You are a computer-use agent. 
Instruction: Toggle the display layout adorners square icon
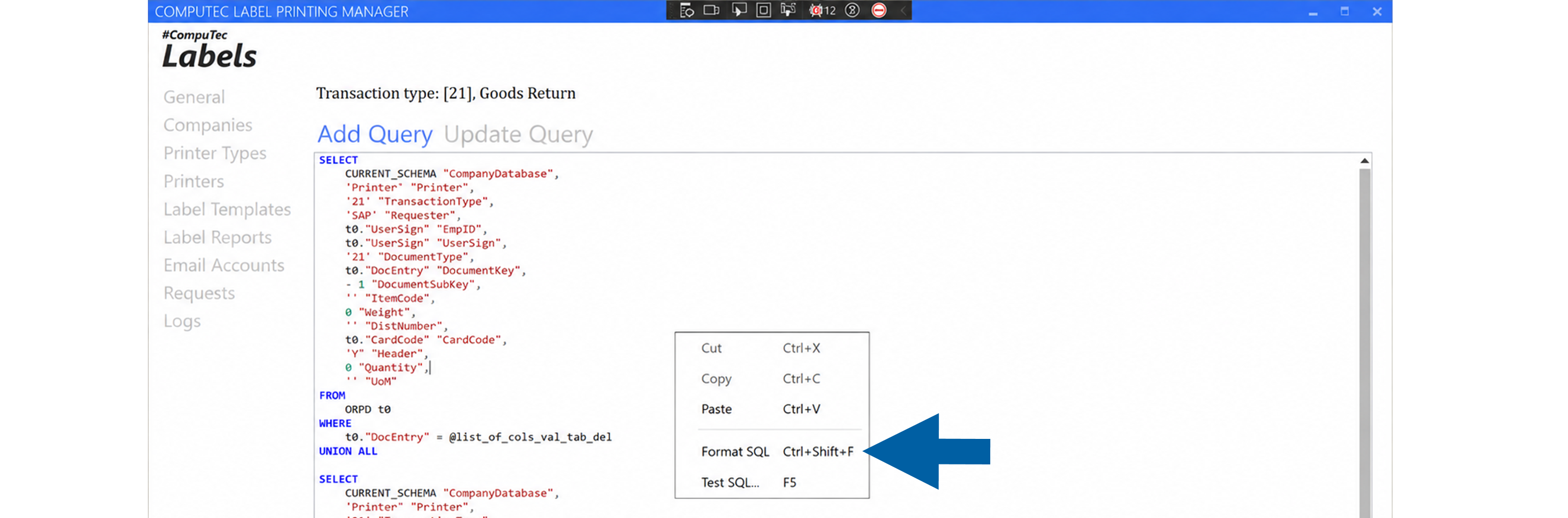(x=763, y=10)
